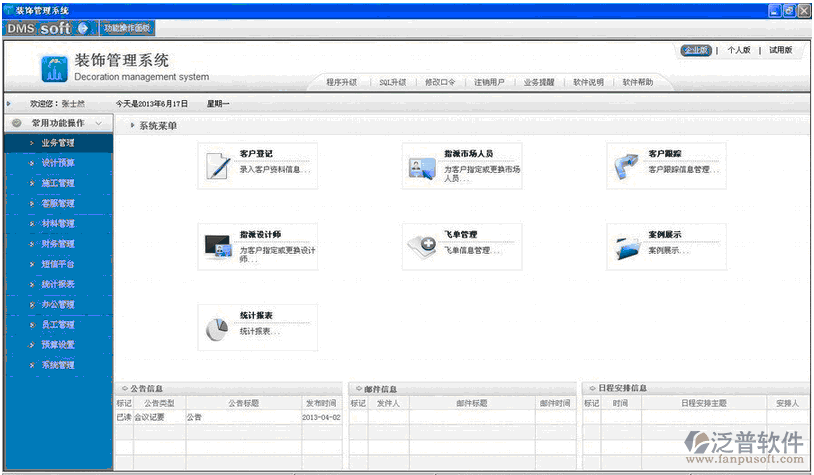814x475 pixels.
Task: Open the 统计报表 pie chart icon
Action: (217, 328)
